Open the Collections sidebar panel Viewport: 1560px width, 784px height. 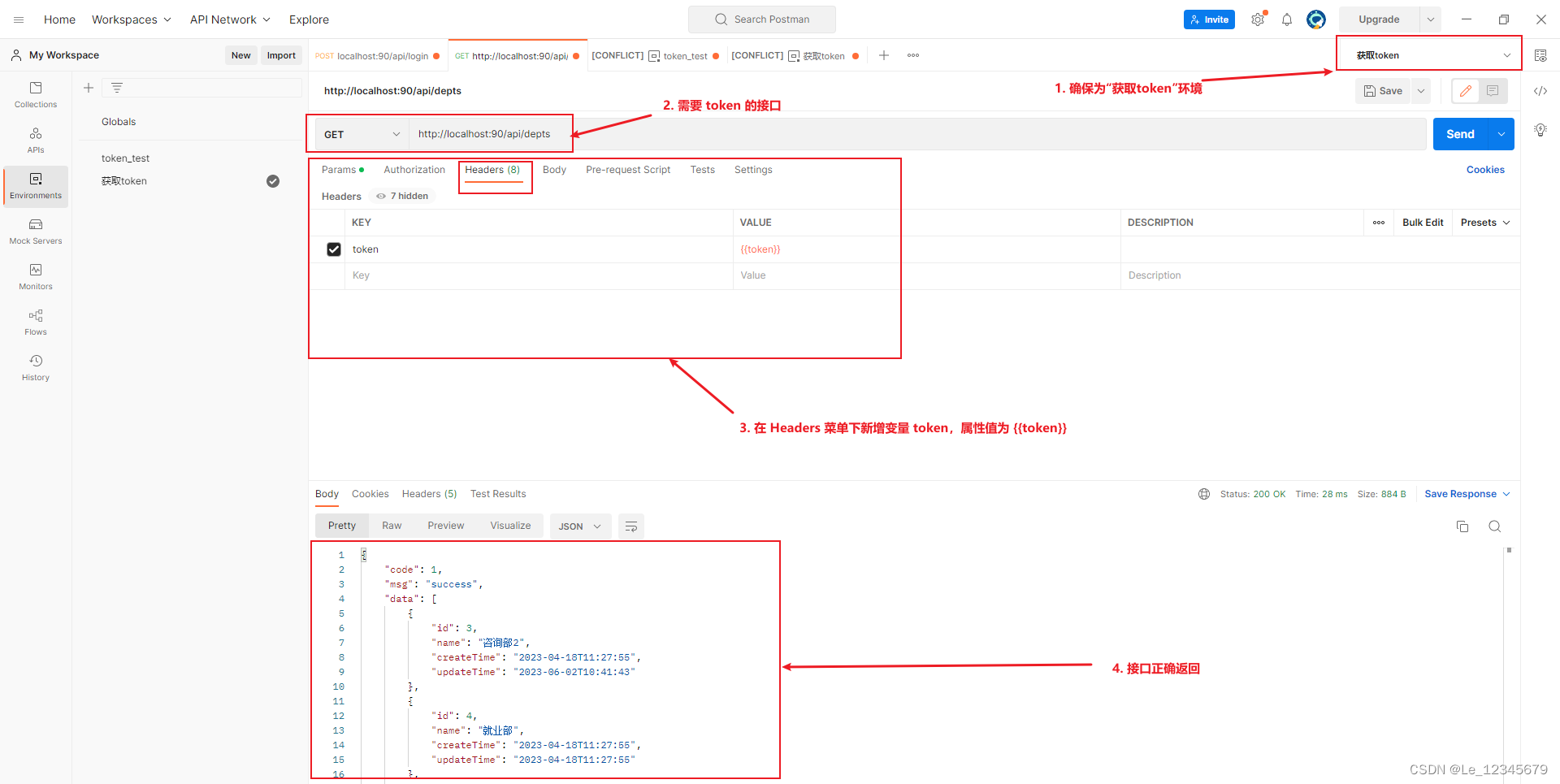coord(35,95)
